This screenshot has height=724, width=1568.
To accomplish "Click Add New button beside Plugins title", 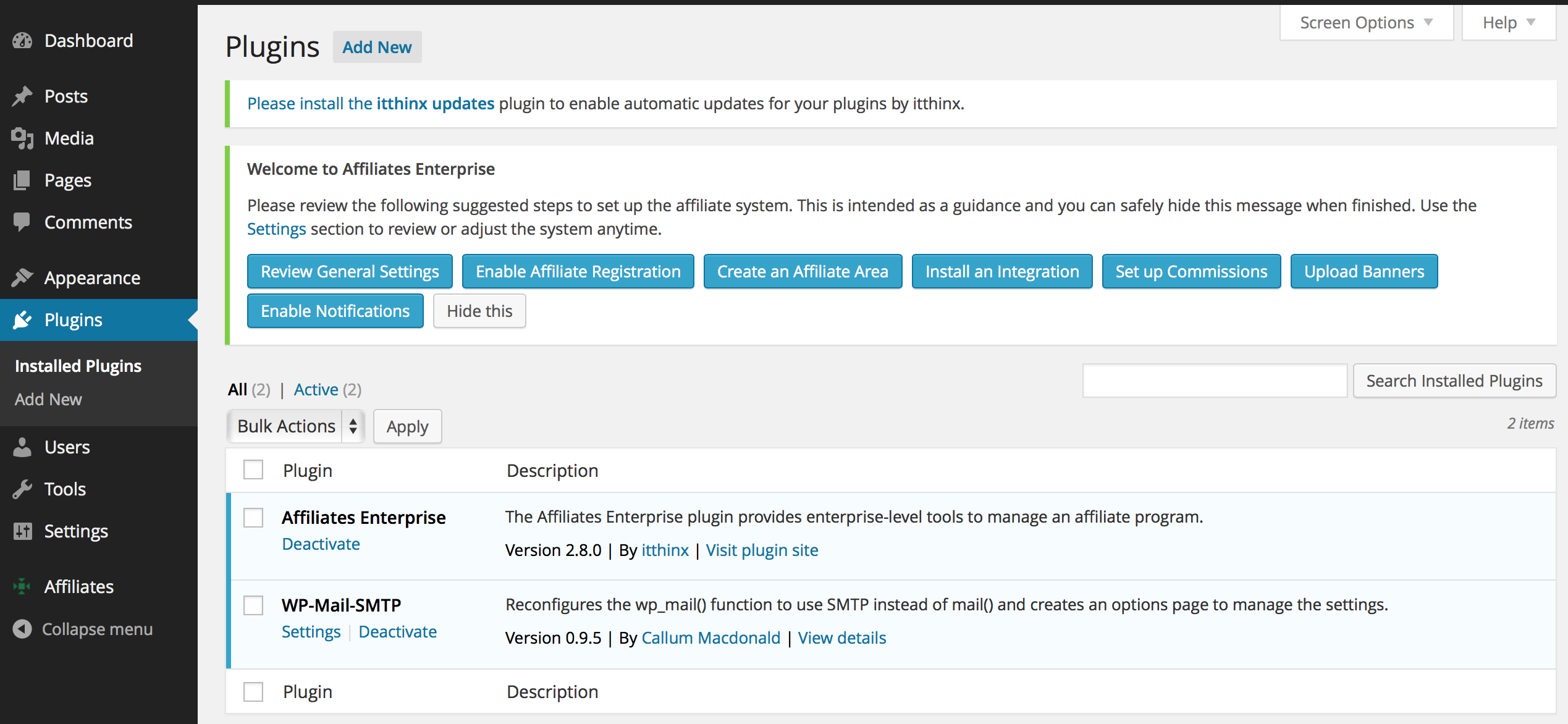I will coord(377,47).
